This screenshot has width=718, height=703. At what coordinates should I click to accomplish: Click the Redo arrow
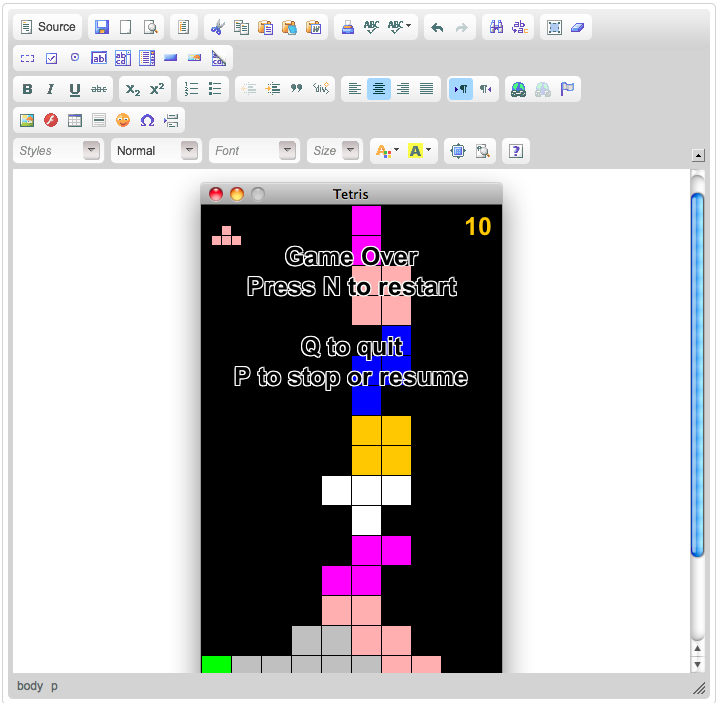[x=461, y=27]
